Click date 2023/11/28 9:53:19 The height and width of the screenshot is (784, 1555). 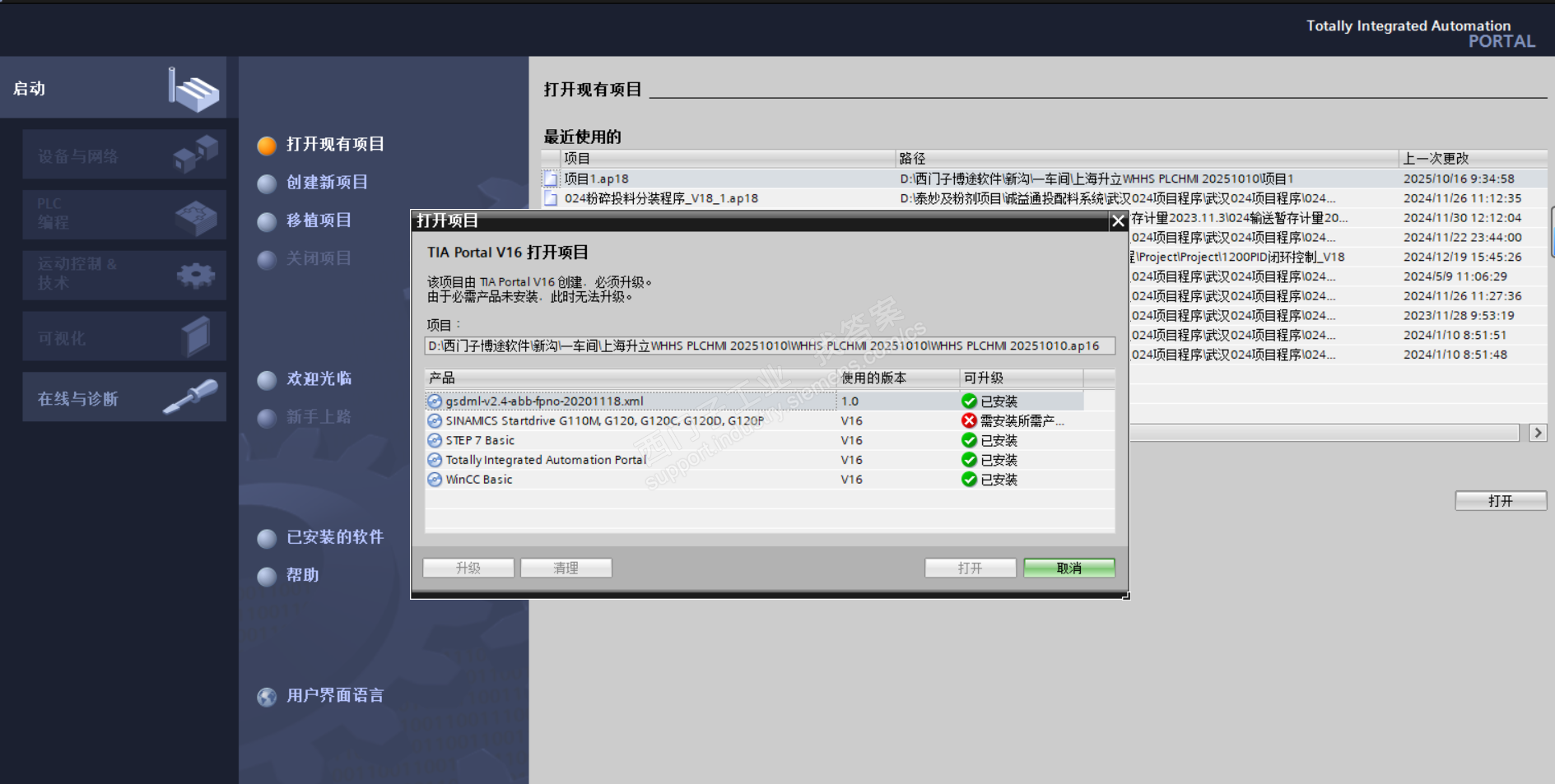pyautogui.click(x=1459, y=316)
